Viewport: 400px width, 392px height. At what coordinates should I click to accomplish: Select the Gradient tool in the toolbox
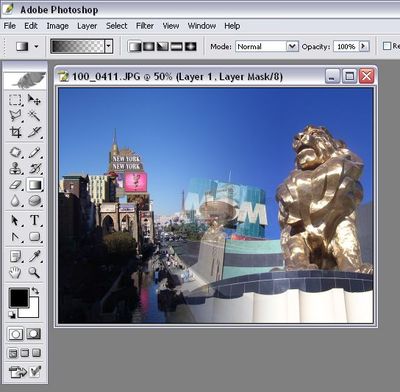pyautogui.click(x=35, y=185)
